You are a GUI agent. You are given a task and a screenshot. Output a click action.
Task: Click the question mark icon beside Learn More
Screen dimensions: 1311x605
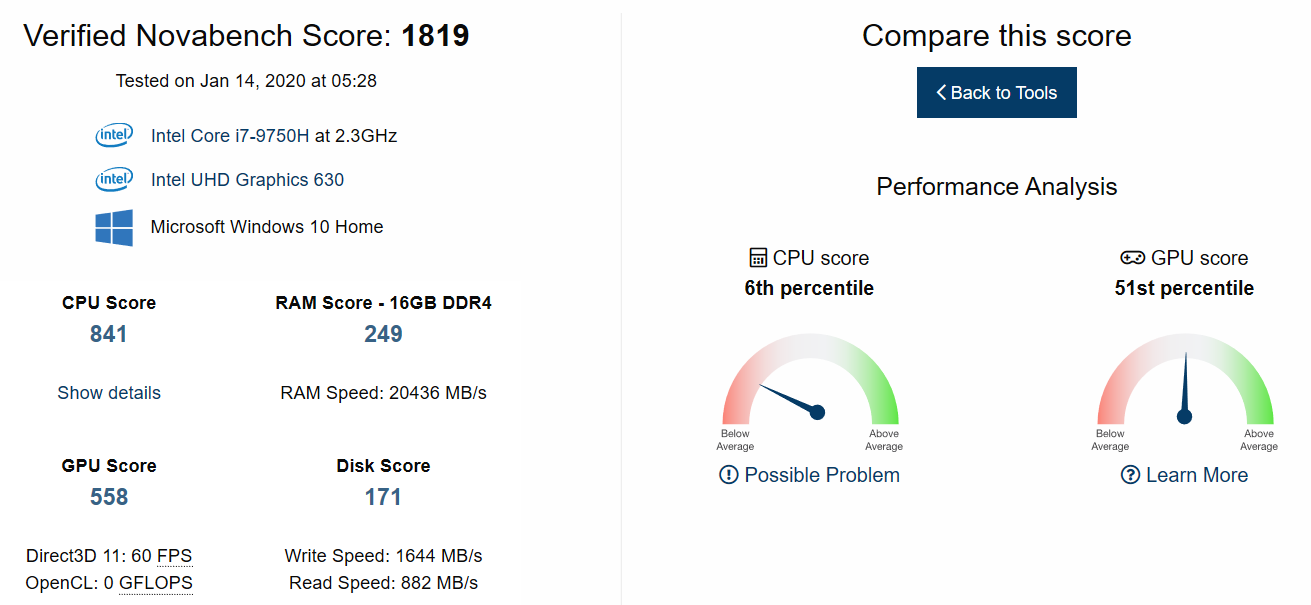click(x=1130, y=475)
